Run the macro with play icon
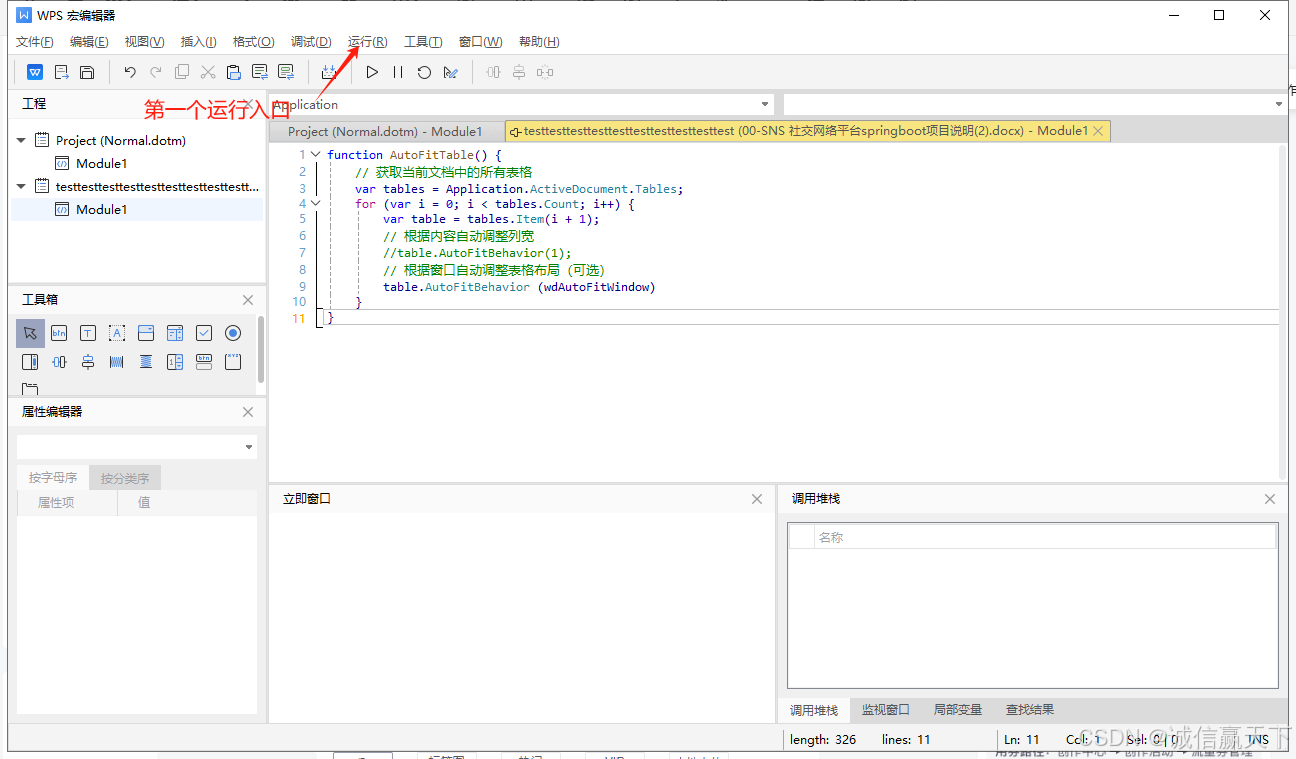Viewport: 1296px width, 759px height. (372, 72)
